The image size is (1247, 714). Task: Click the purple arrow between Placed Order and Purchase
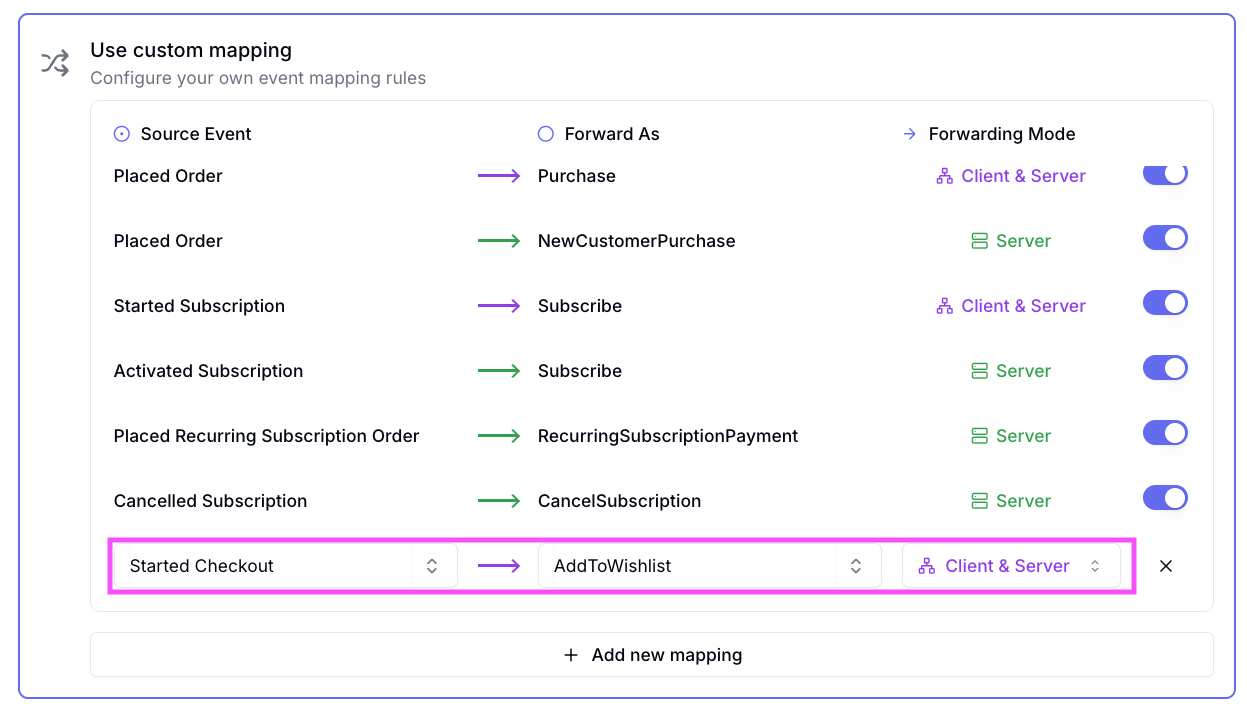click(499, 175)
